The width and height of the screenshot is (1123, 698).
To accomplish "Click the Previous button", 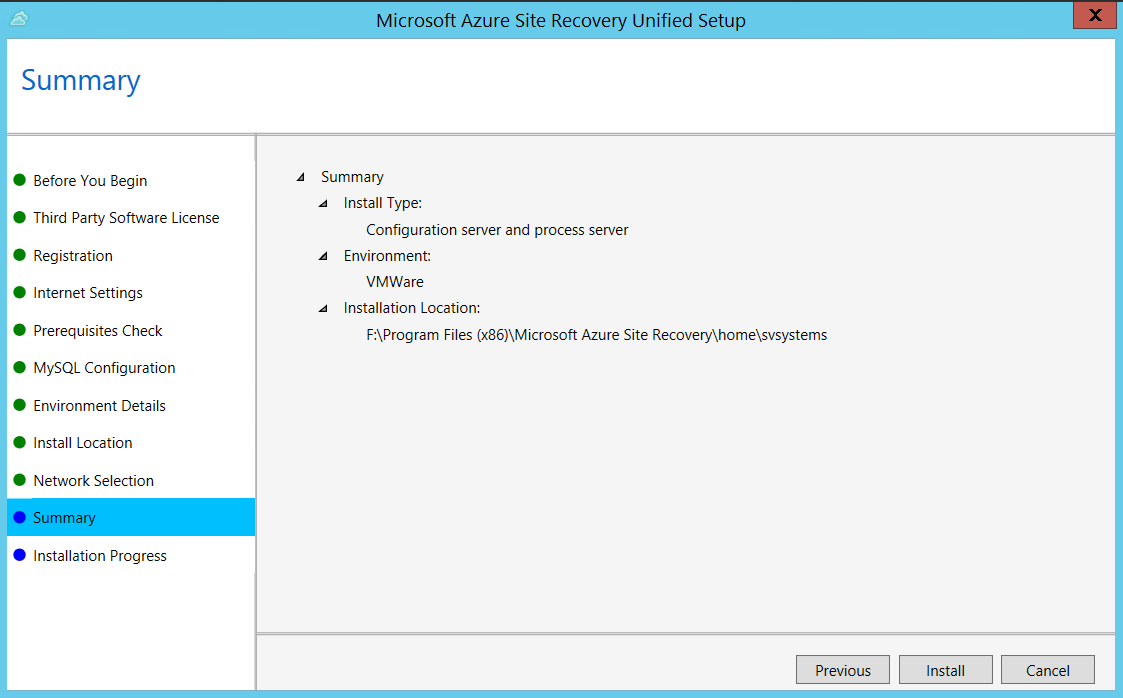I will pyautogui.click(x=842, y=670).
